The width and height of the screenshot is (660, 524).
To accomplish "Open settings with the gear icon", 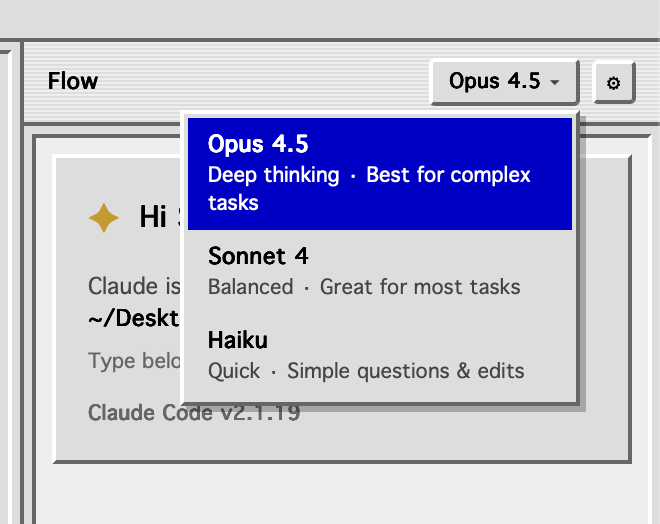I will tap(613, 82).
